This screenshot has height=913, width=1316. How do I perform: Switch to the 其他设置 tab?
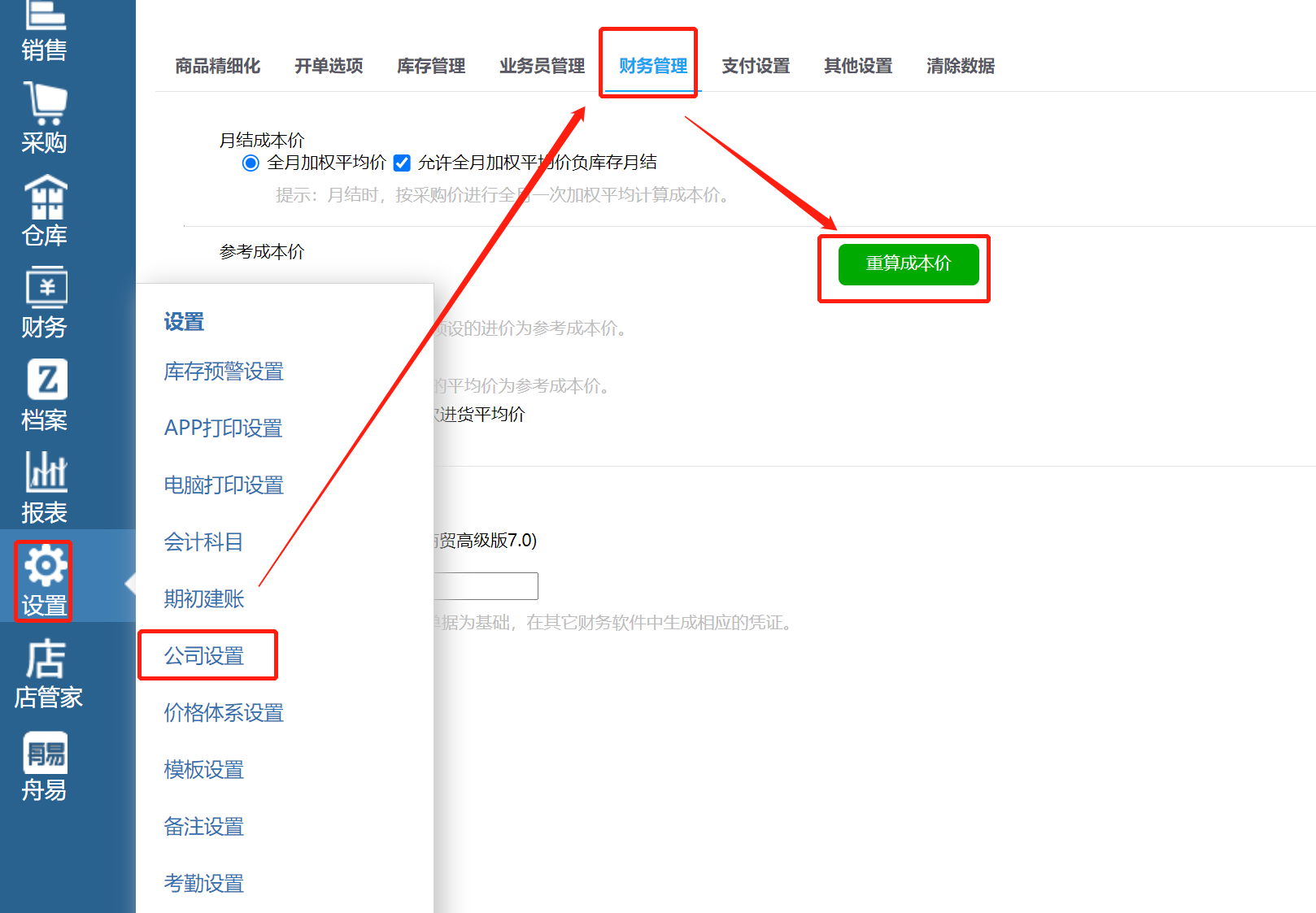coord(858,66)
